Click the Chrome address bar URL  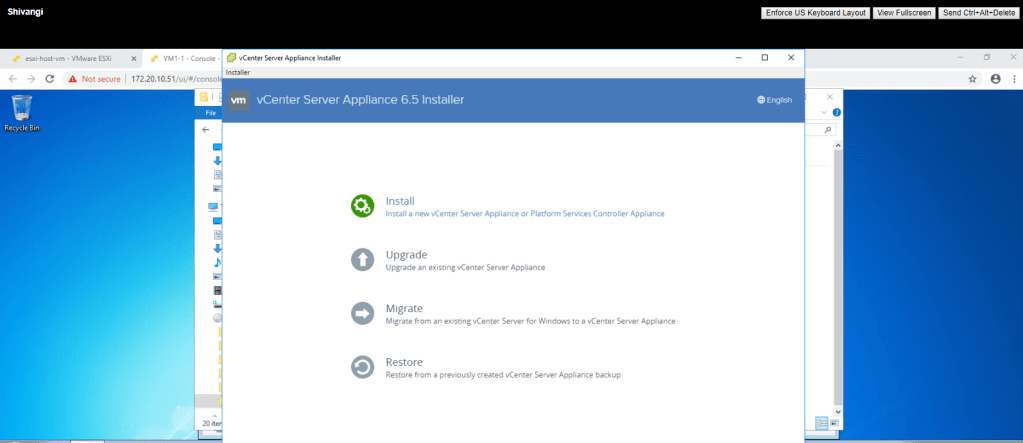pos(175,78)
